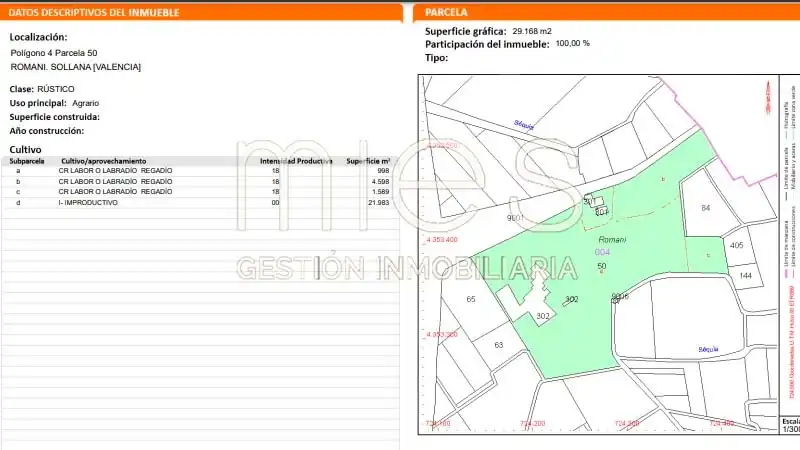Click 'CR LABOR O LABRADÍO REGADÍO' in row a
The height and width of the screenshot is (450, 800).
click(115, 171)
